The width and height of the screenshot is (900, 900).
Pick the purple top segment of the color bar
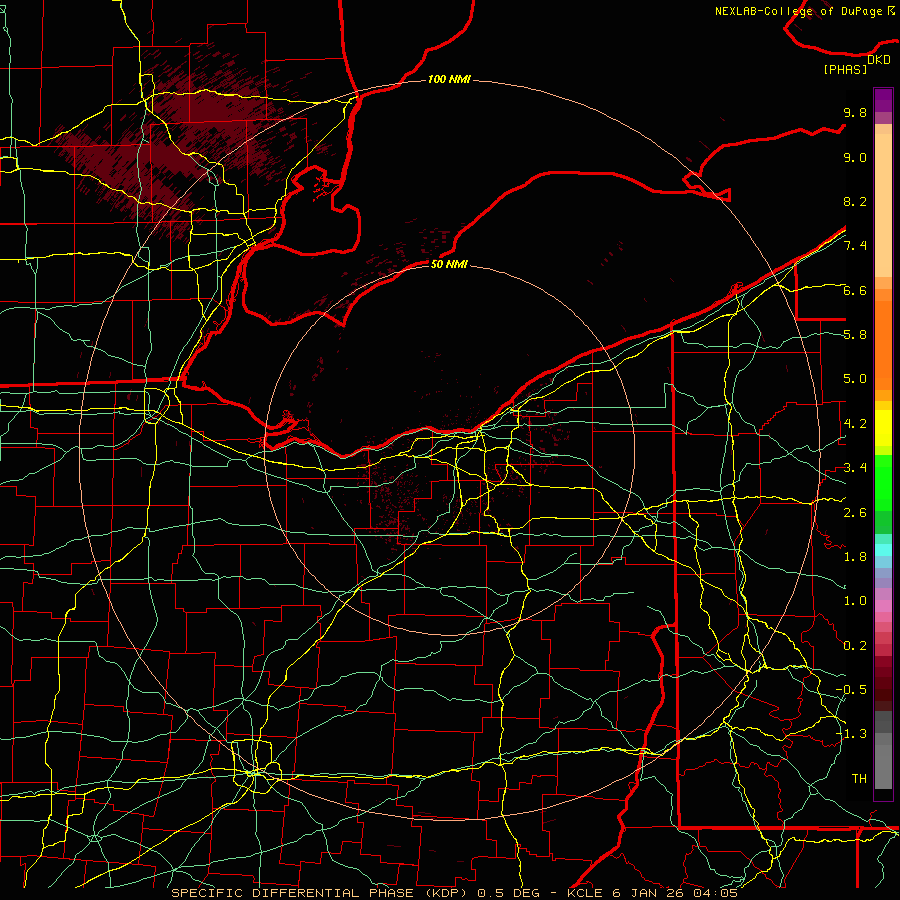click(x=883, y=100)
